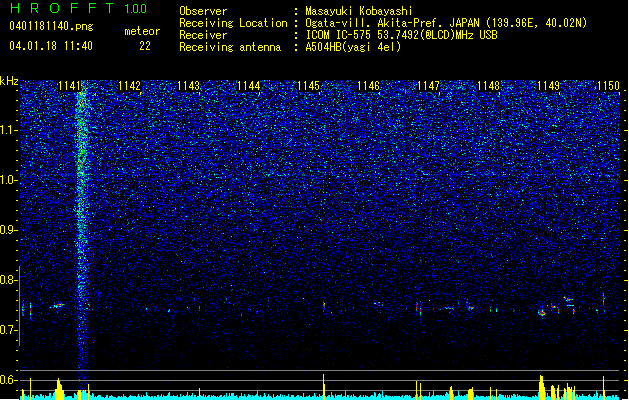Screen dimensions: 629x400
Task: Click the red echo cluster just before 1149
Action: click(542, 313)
